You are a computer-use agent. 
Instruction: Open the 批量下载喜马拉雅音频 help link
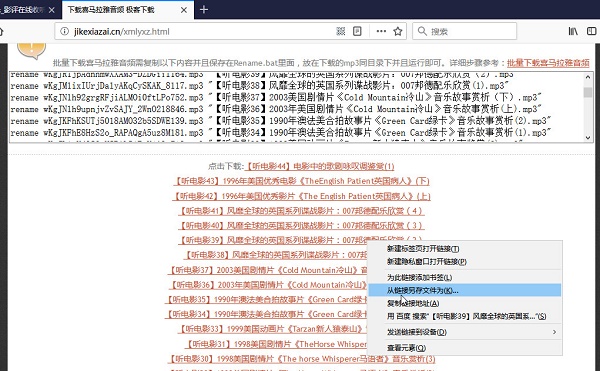coord(548,63)
